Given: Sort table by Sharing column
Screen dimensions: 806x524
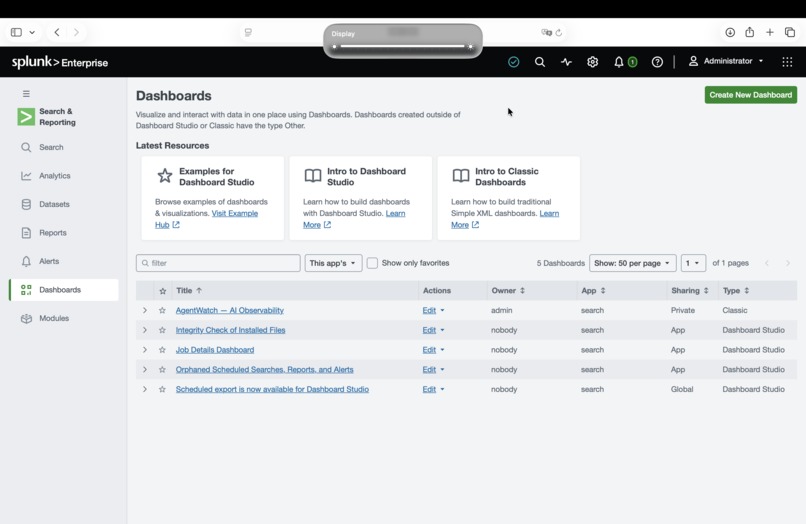Looking at the screenshot, I should click(x=690, y=291).
